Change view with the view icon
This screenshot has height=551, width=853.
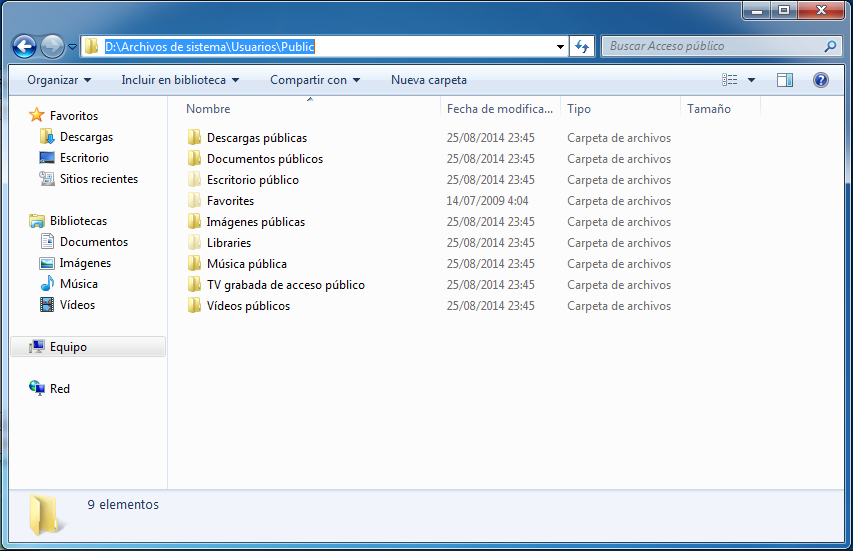tap(730, 80)
